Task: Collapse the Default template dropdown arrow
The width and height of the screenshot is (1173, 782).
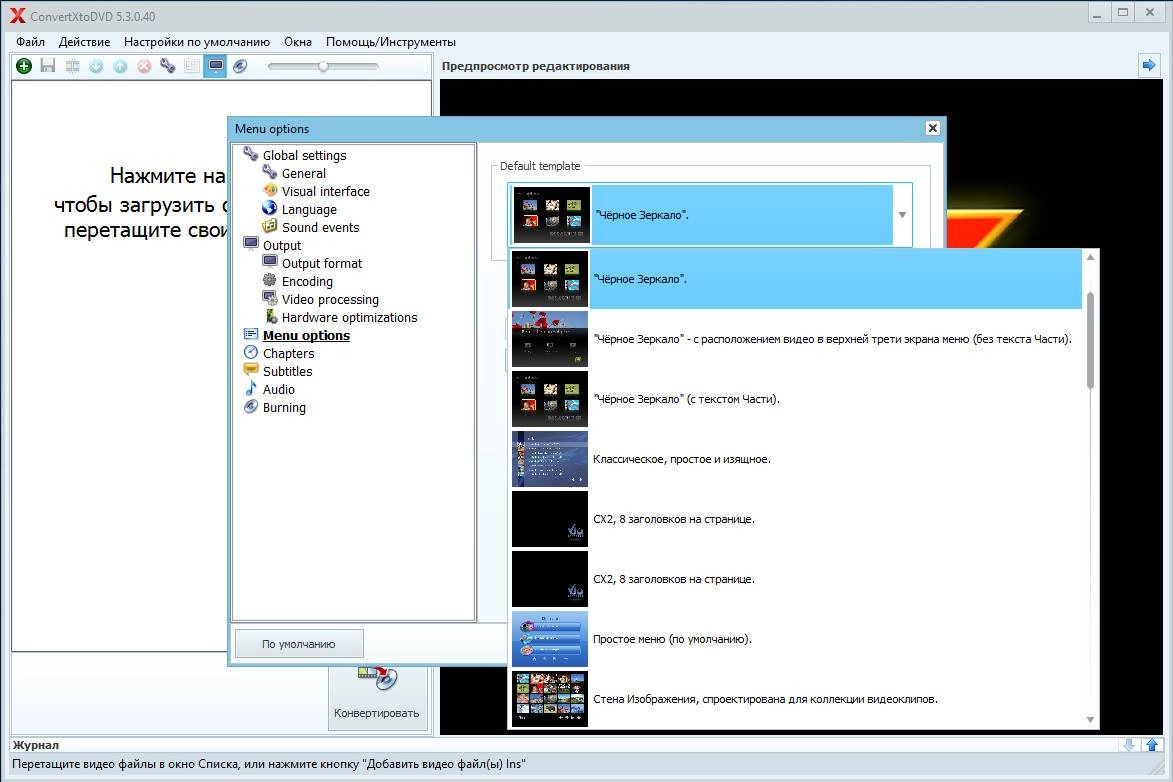Action: 902,215
